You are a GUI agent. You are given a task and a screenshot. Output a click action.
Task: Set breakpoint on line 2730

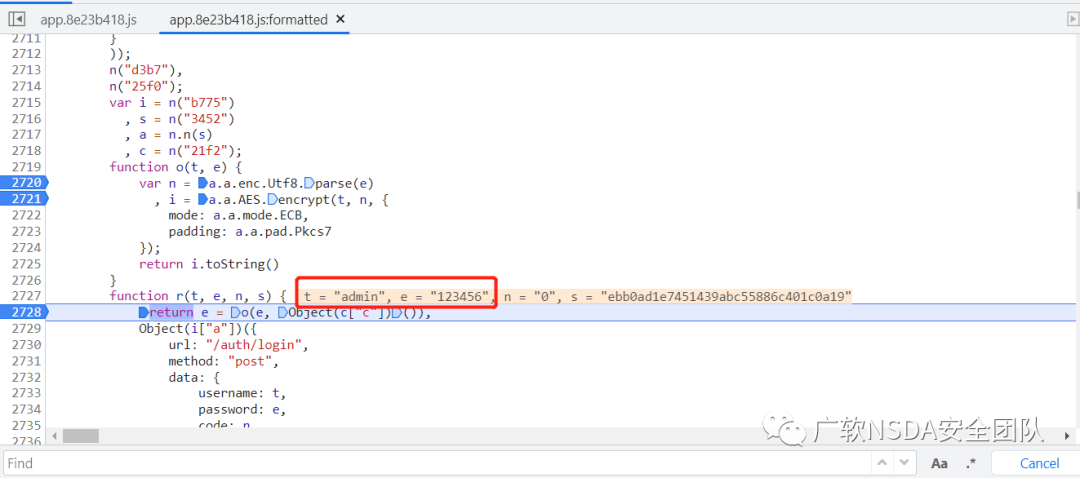pyautogui.click(x=26, y=344)
